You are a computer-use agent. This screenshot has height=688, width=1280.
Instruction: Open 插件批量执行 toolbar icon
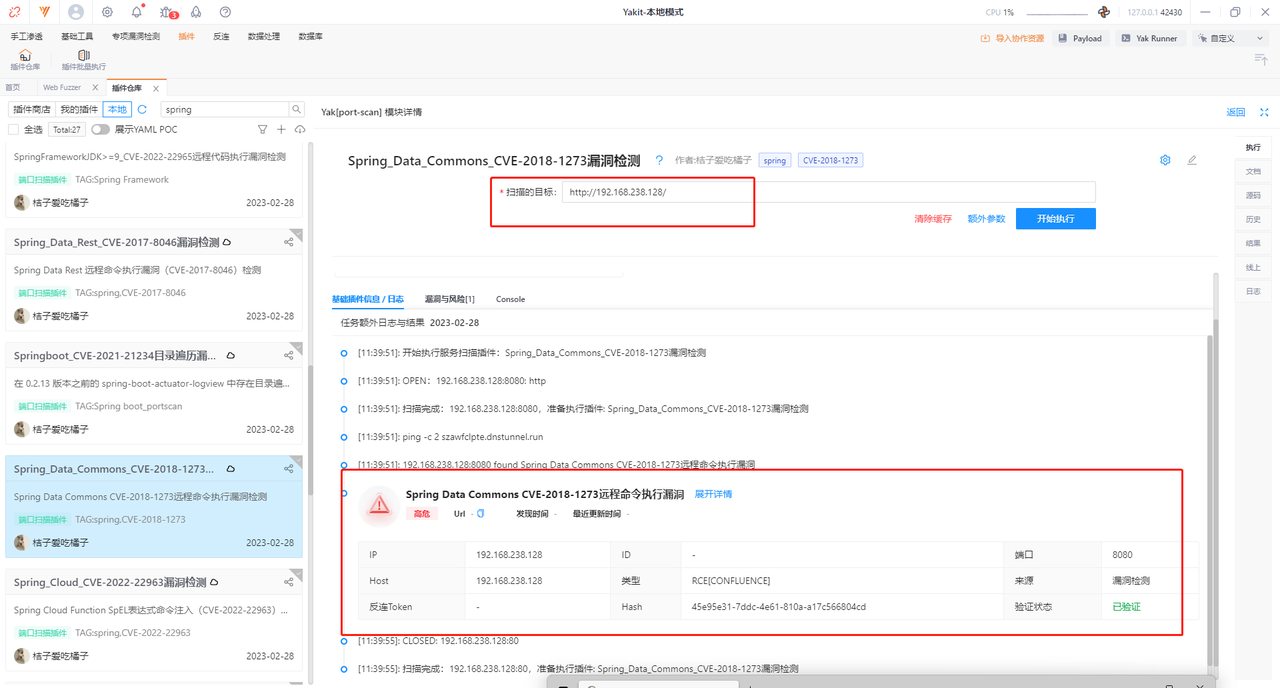click(84, 60)
